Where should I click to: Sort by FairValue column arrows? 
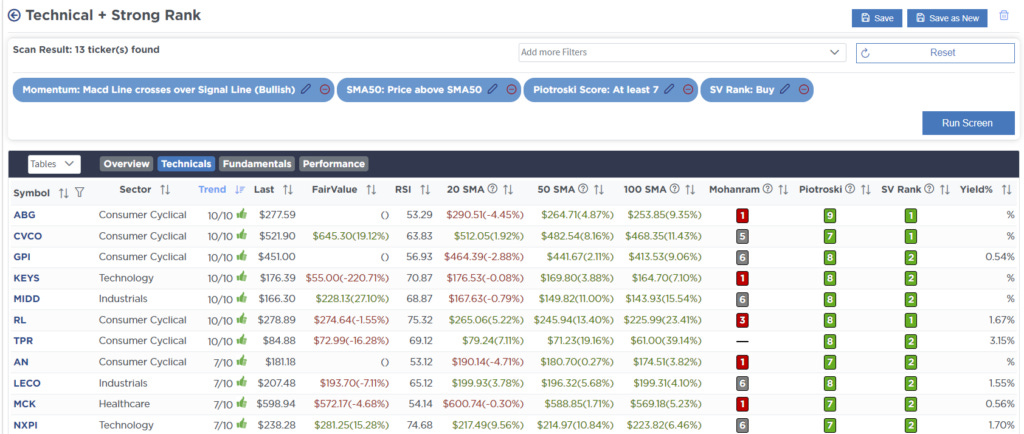[371, 190]
